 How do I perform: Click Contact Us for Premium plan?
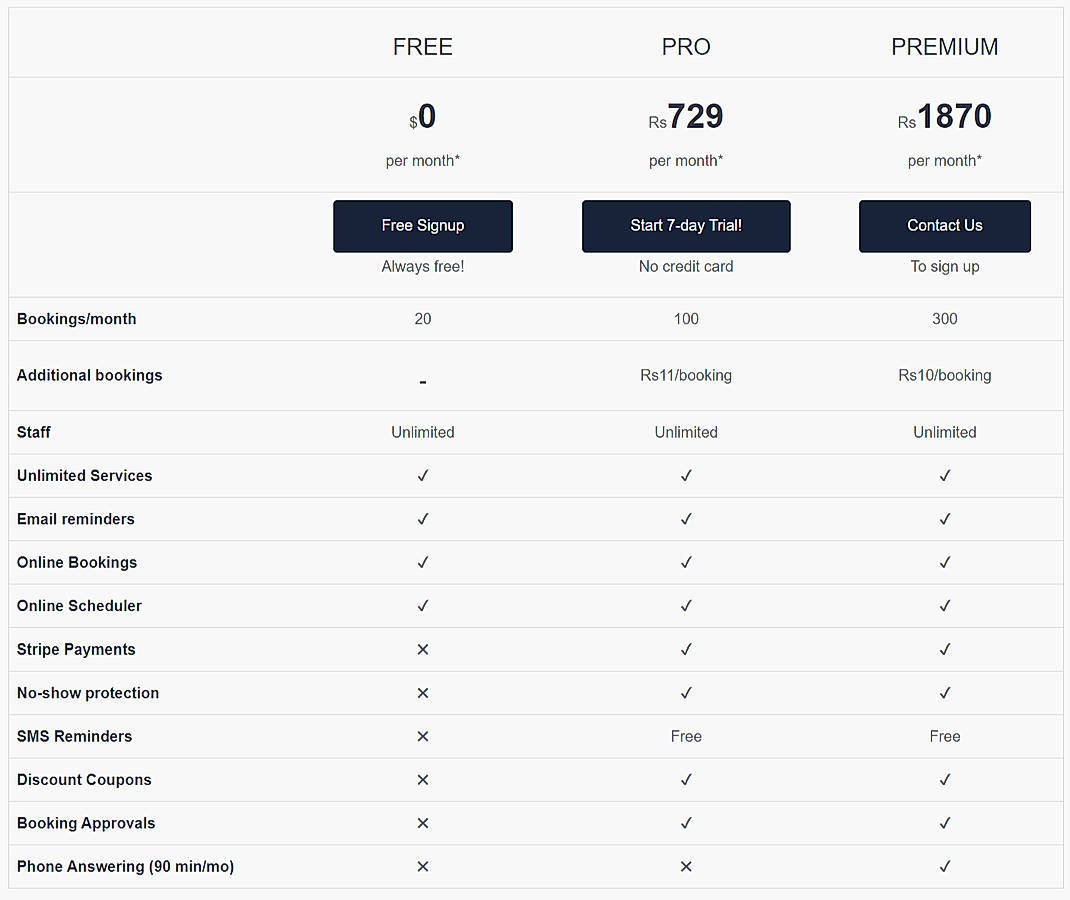coord(944,226)
